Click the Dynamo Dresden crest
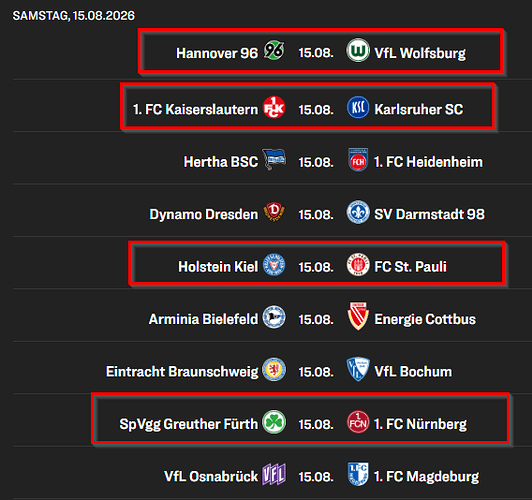Image resolution: width=532 pixels, height=500 pixels. click(274, 212)
